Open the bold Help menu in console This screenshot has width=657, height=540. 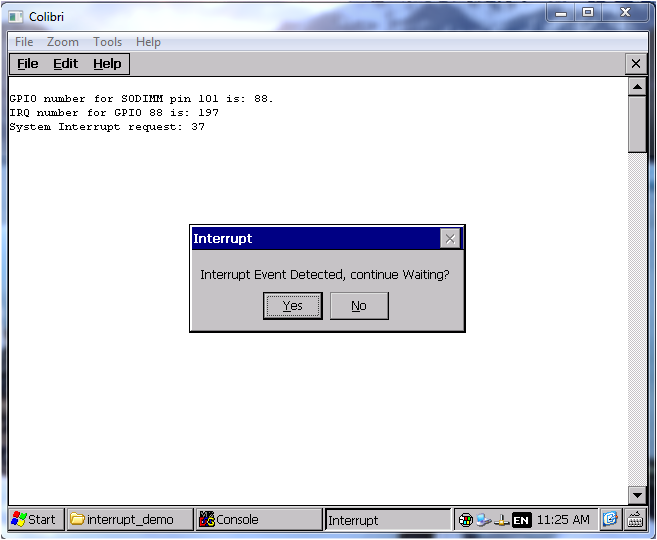pyautogui.click(x=107, y=64)
